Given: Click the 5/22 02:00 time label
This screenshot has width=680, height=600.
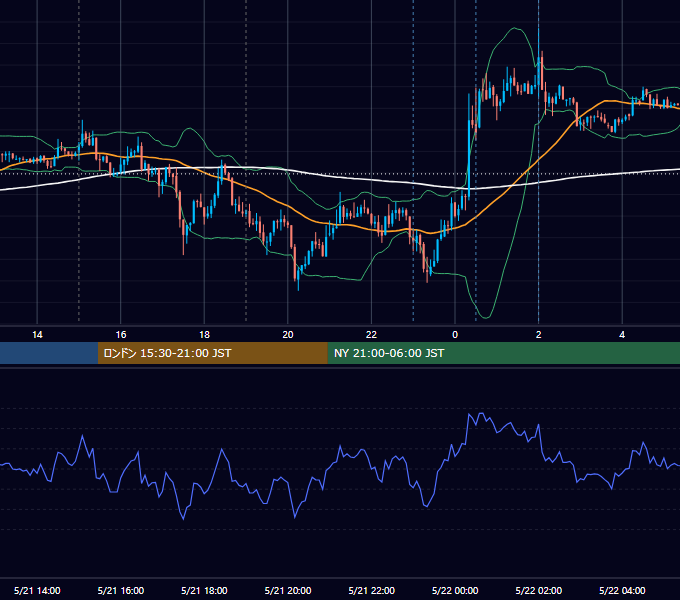Looking at the screenshot, I should pos(539,590).
